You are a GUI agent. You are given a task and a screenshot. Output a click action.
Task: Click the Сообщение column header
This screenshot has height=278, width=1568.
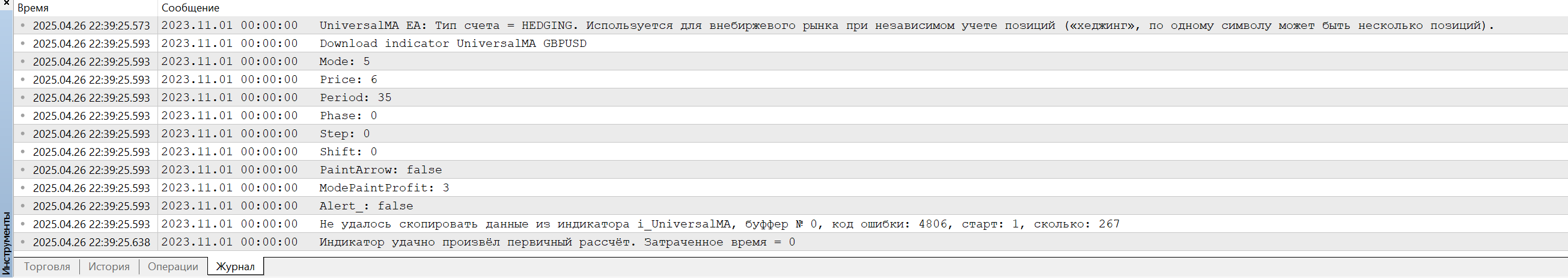(191, 8)
